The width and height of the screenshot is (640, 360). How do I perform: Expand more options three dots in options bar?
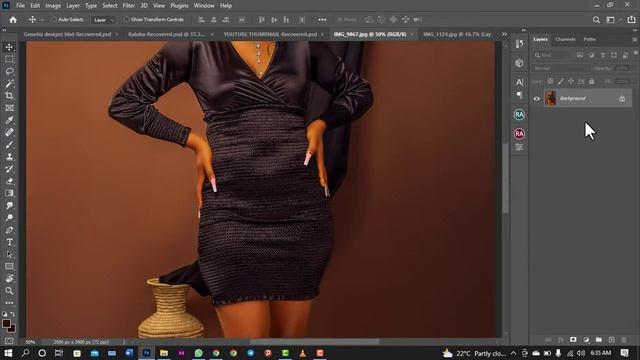322,20
